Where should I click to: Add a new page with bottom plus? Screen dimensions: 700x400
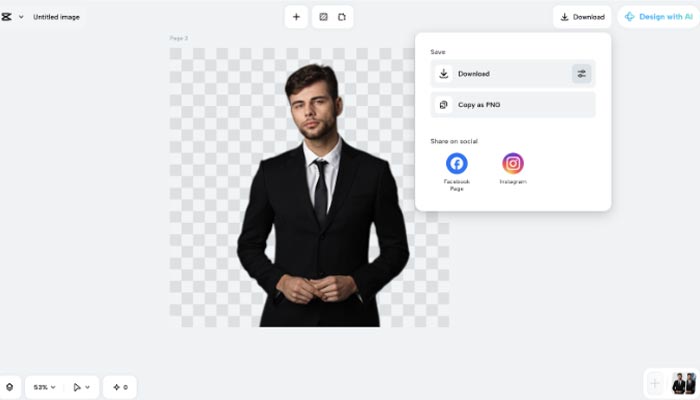pos(654,383)
